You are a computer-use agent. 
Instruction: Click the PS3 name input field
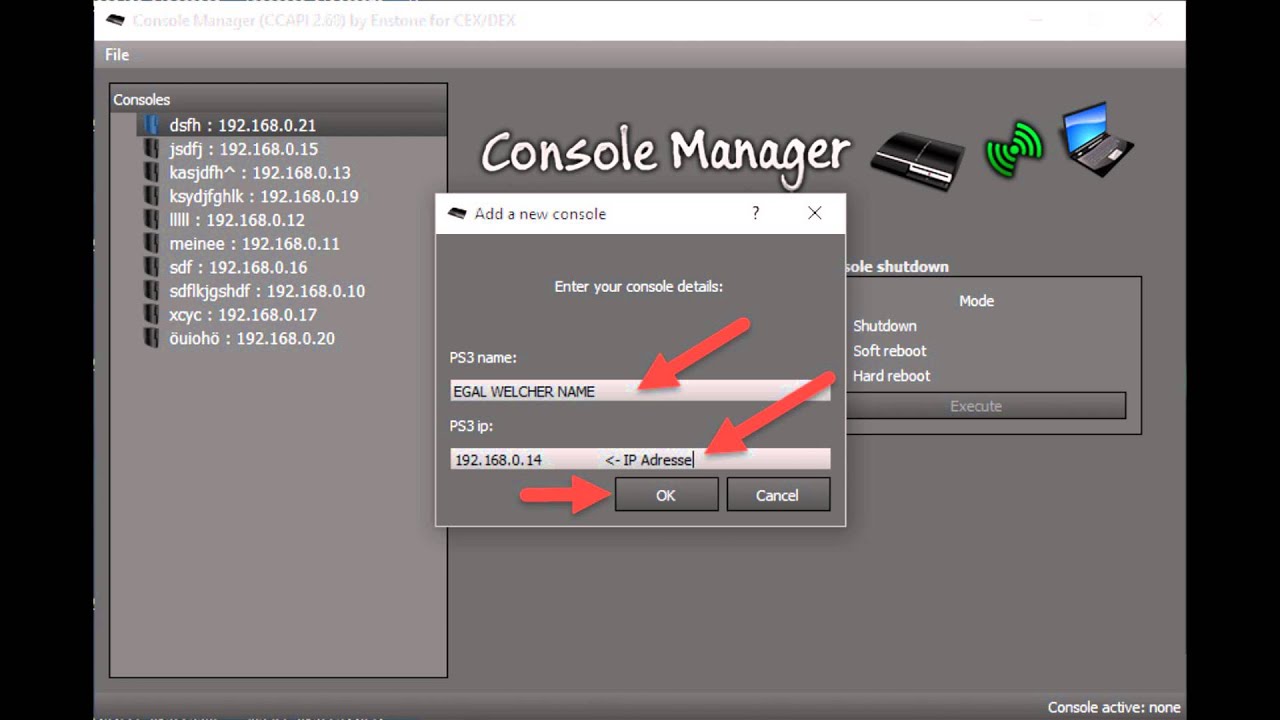coord(640,391)
